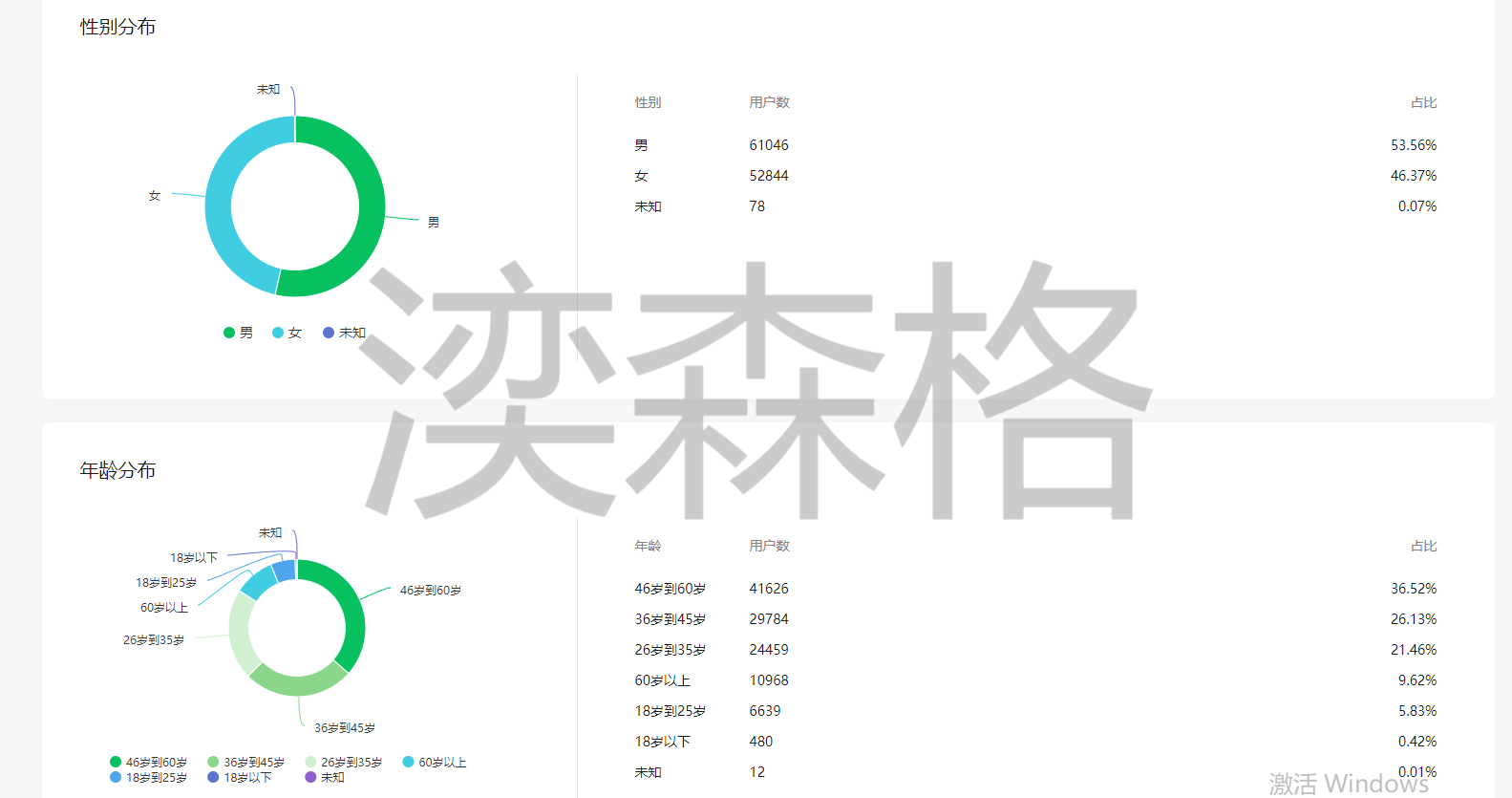Screen dimensions: 1512x798
Task: Toggle 60岁以上 legend item below age chart
Action: [x=435, y=763]
